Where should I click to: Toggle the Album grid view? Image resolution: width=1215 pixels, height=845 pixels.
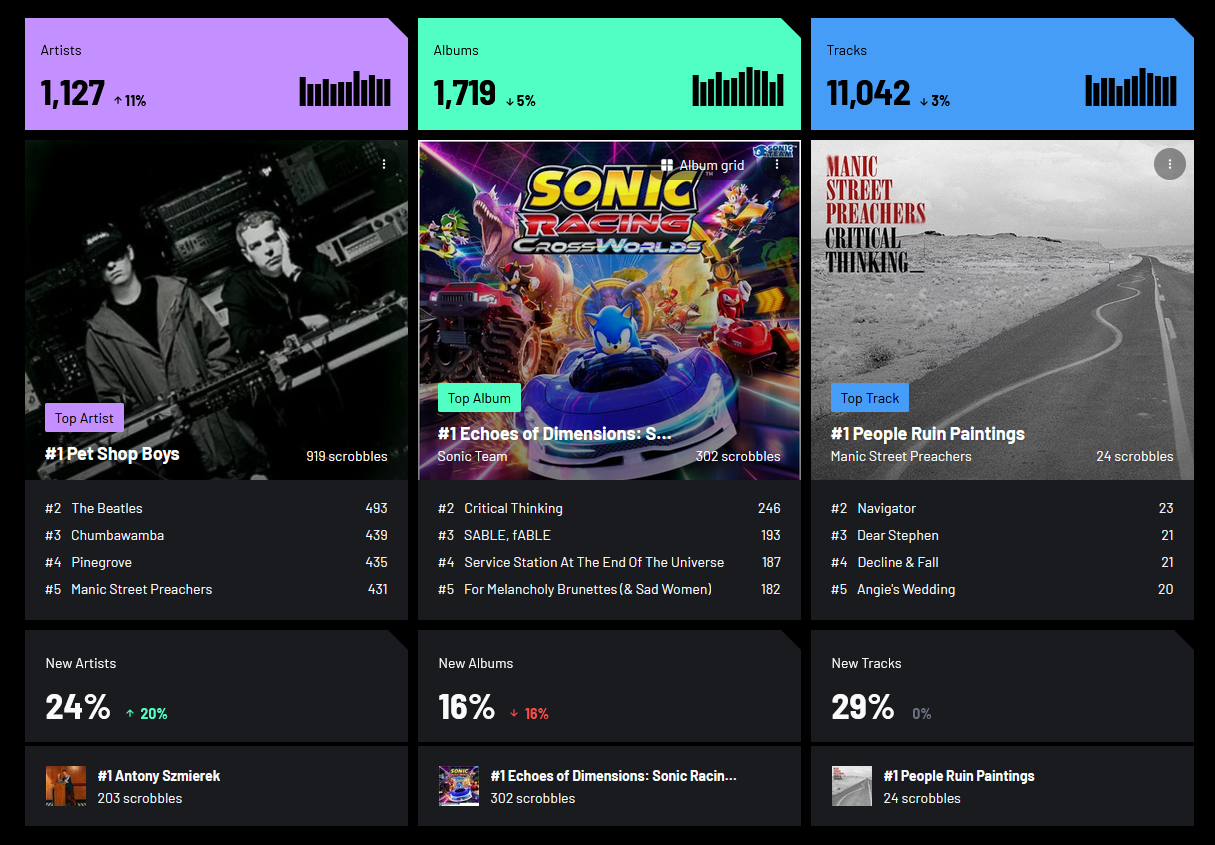[x=700, y=164]
